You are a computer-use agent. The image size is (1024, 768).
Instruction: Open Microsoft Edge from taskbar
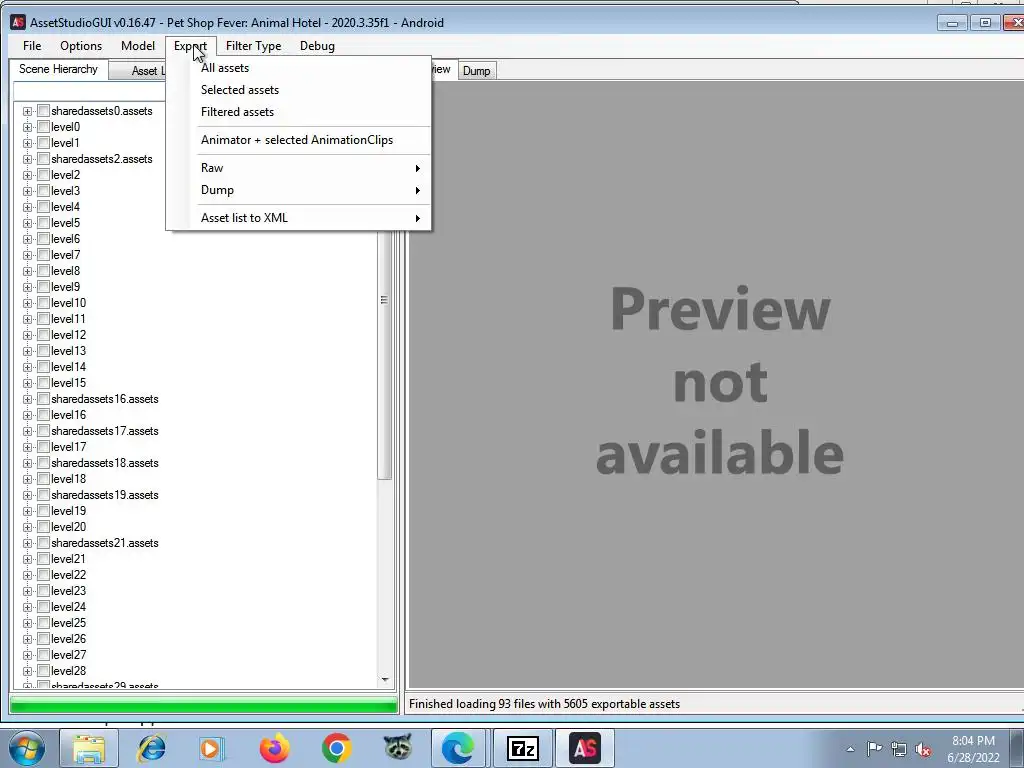tap(458, 748)
